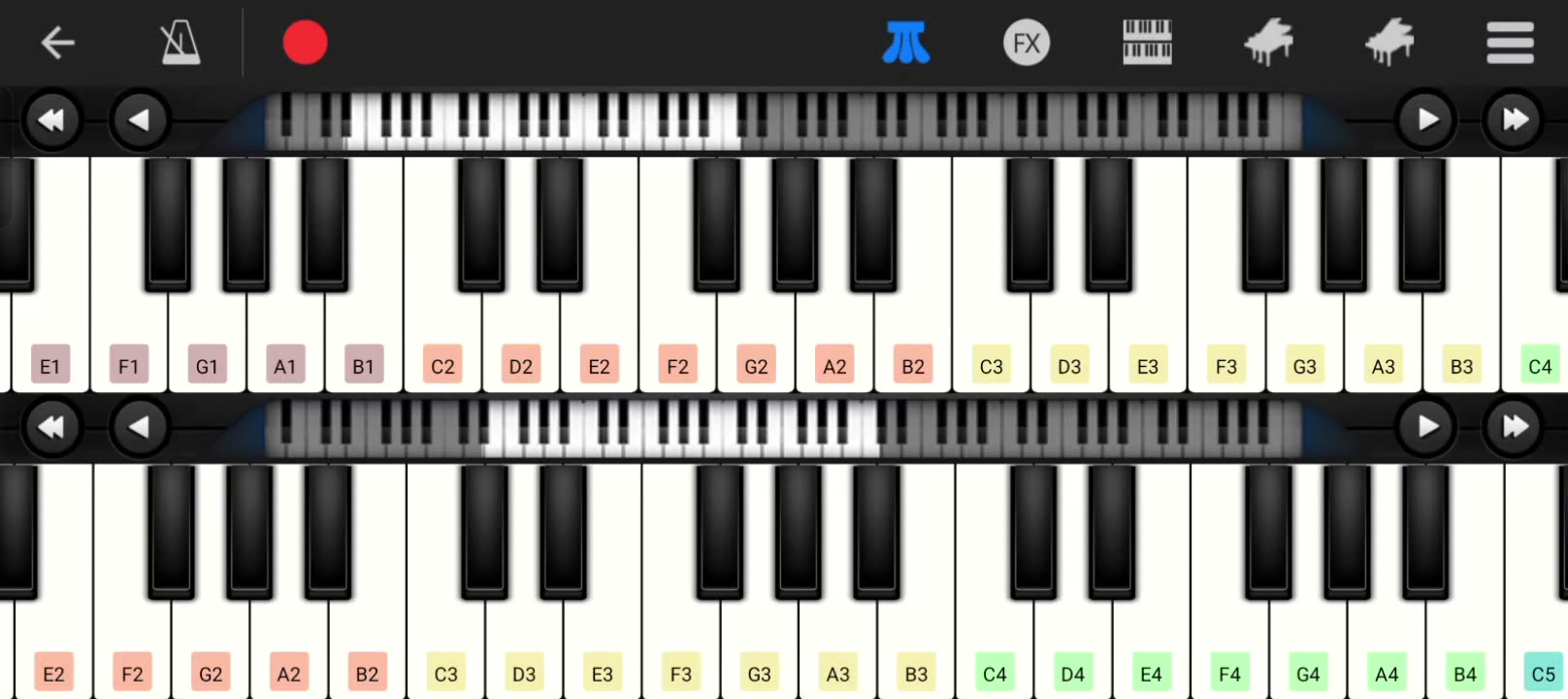Click the upper keyboard range overview strip
Image resolution: width=1568 pixels, height=699 pixels.
tap(783, 121)
